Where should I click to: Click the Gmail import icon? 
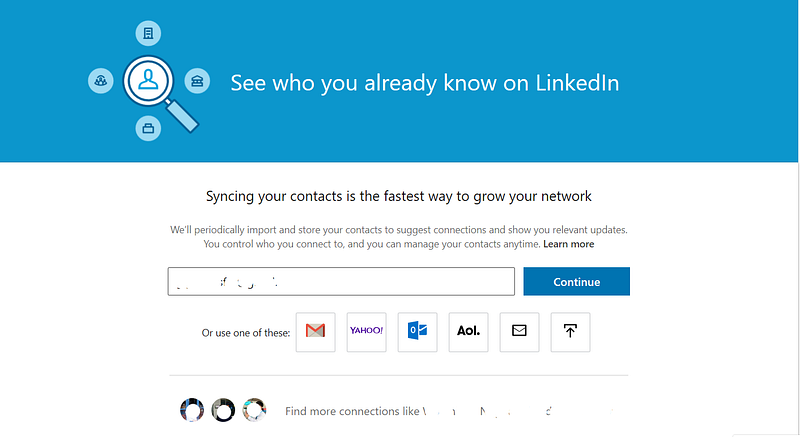315,332
